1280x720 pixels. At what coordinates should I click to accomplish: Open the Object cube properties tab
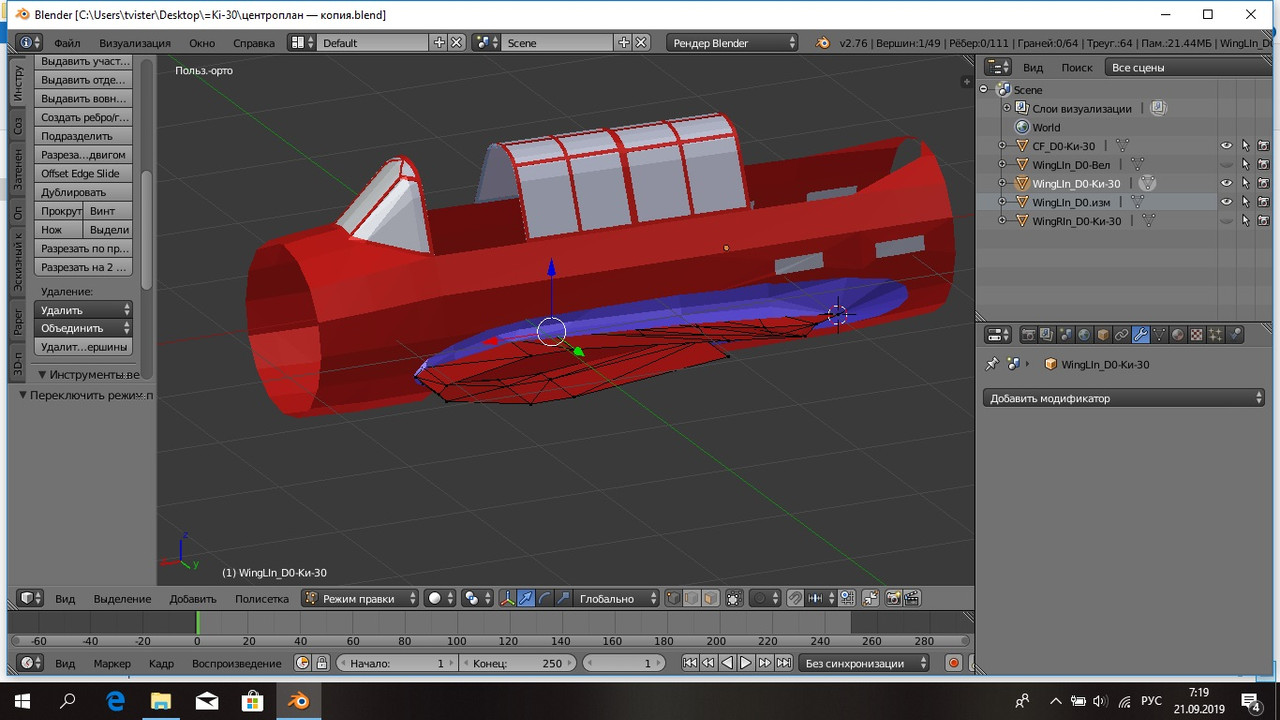tap(1103, 335)
